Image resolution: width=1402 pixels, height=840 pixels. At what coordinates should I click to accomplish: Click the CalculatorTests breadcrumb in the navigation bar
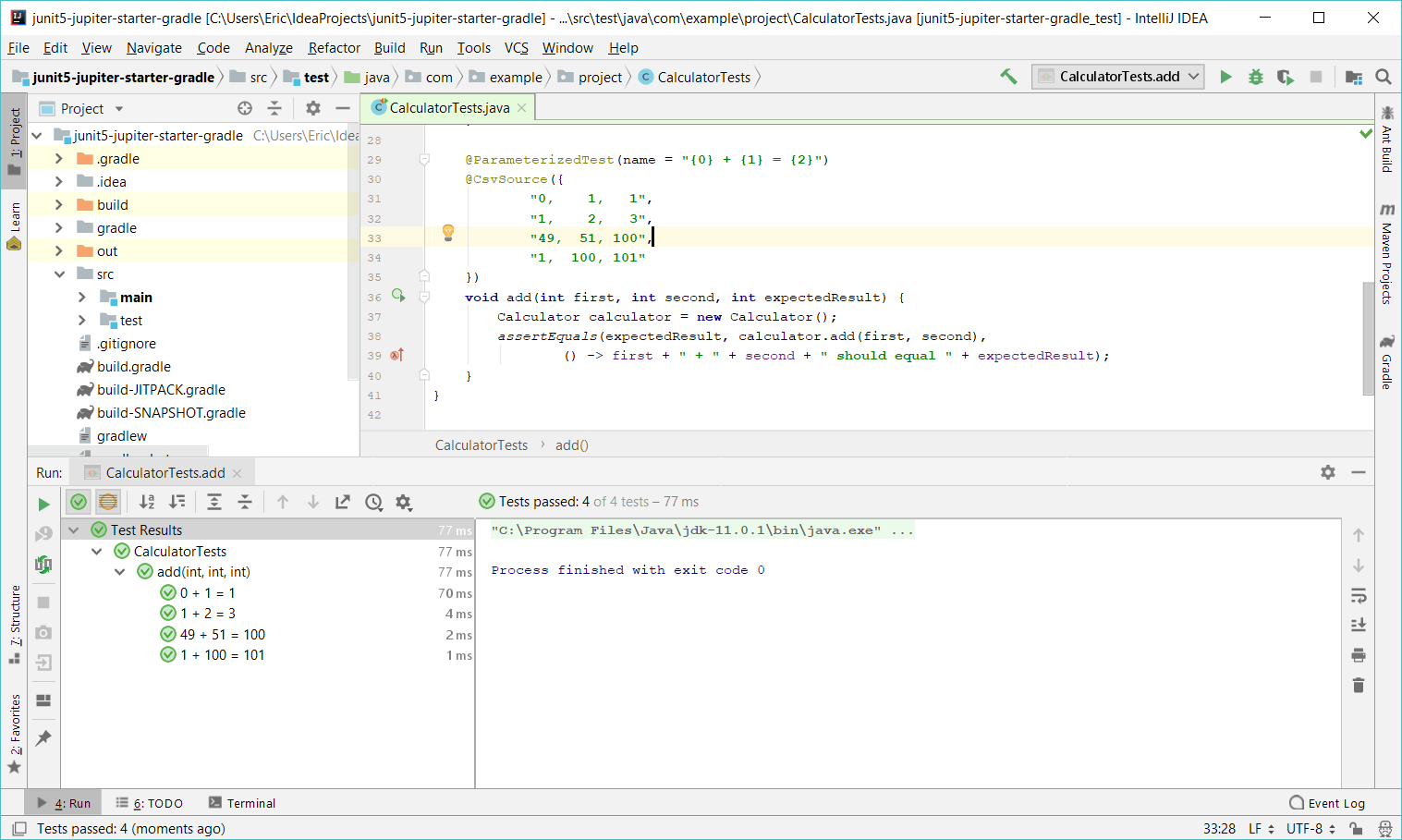703,78
